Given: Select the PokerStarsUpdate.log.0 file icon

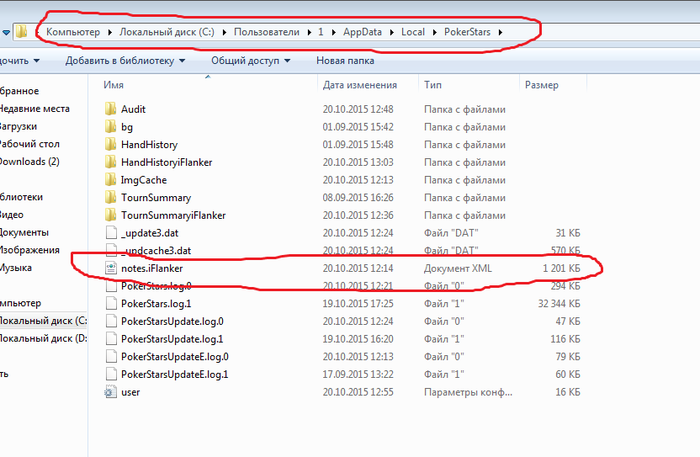Looking at the screenshot, I should (111, 321).
